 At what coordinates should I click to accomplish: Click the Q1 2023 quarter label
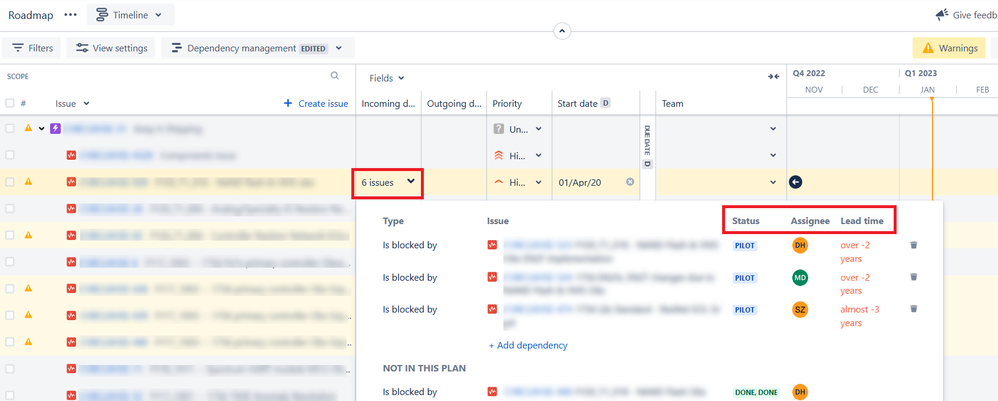pos(921,73)
